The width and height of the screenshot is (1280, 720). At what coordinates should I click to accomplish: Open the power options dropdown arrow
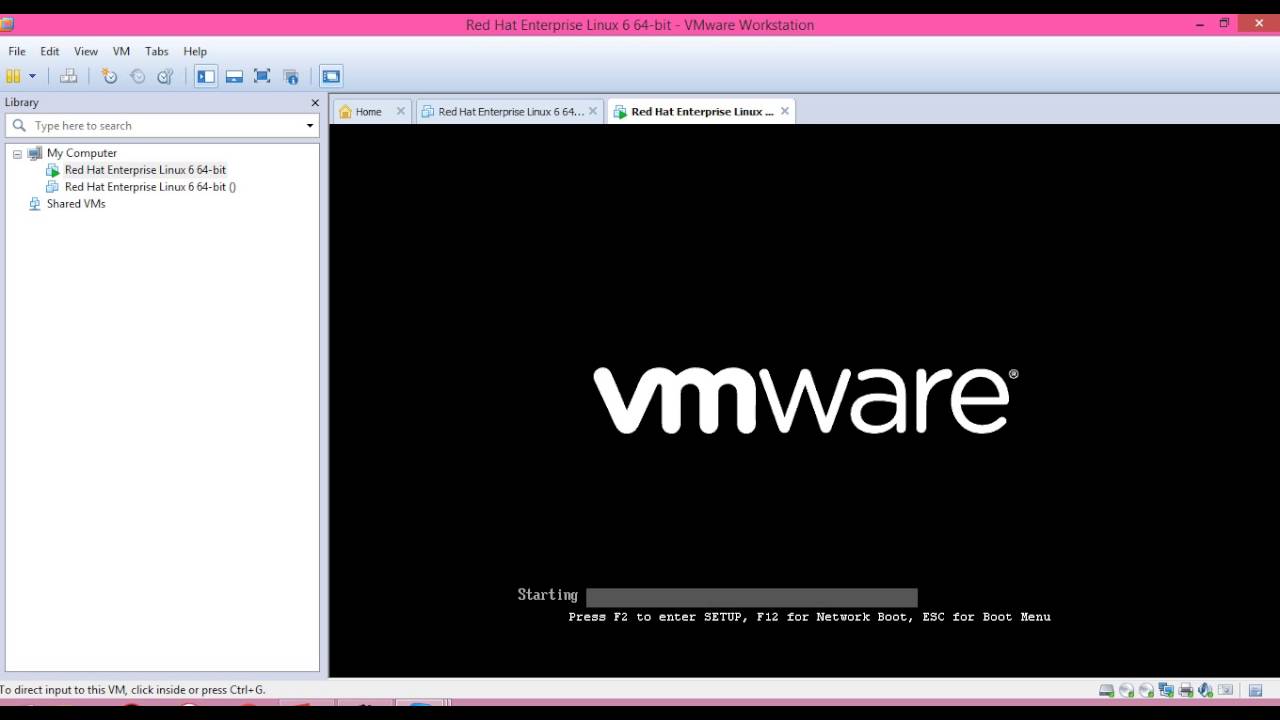coord(32,76)
